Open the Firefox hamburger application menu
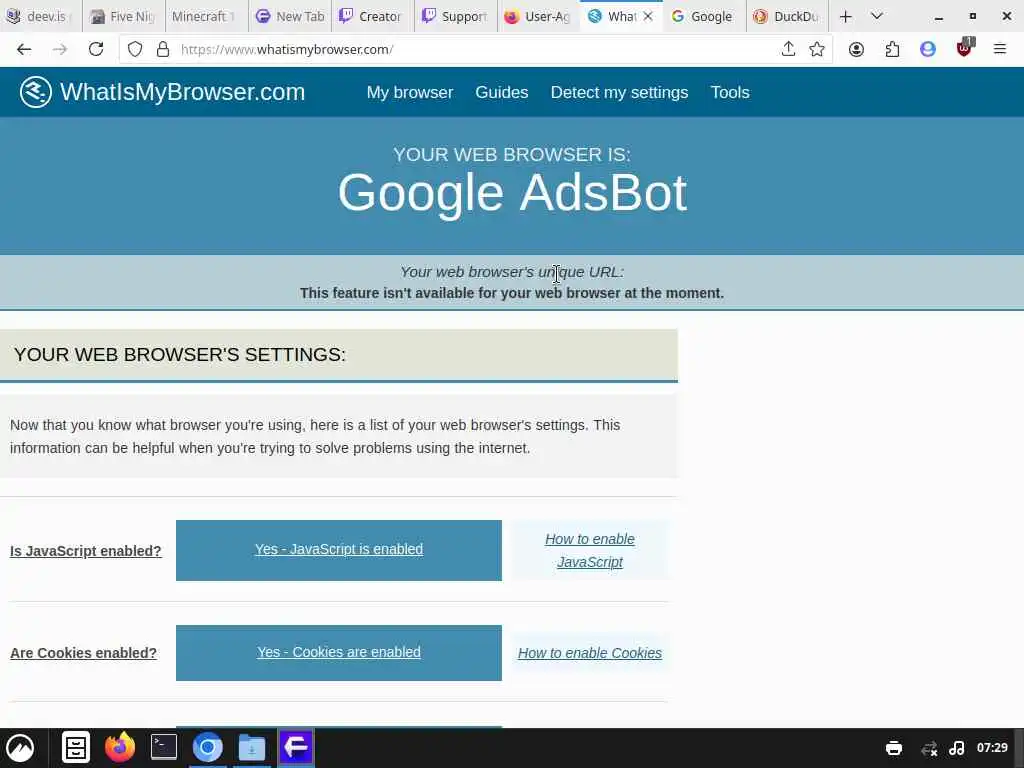1024x768 pixels. tap(1000, 49)
